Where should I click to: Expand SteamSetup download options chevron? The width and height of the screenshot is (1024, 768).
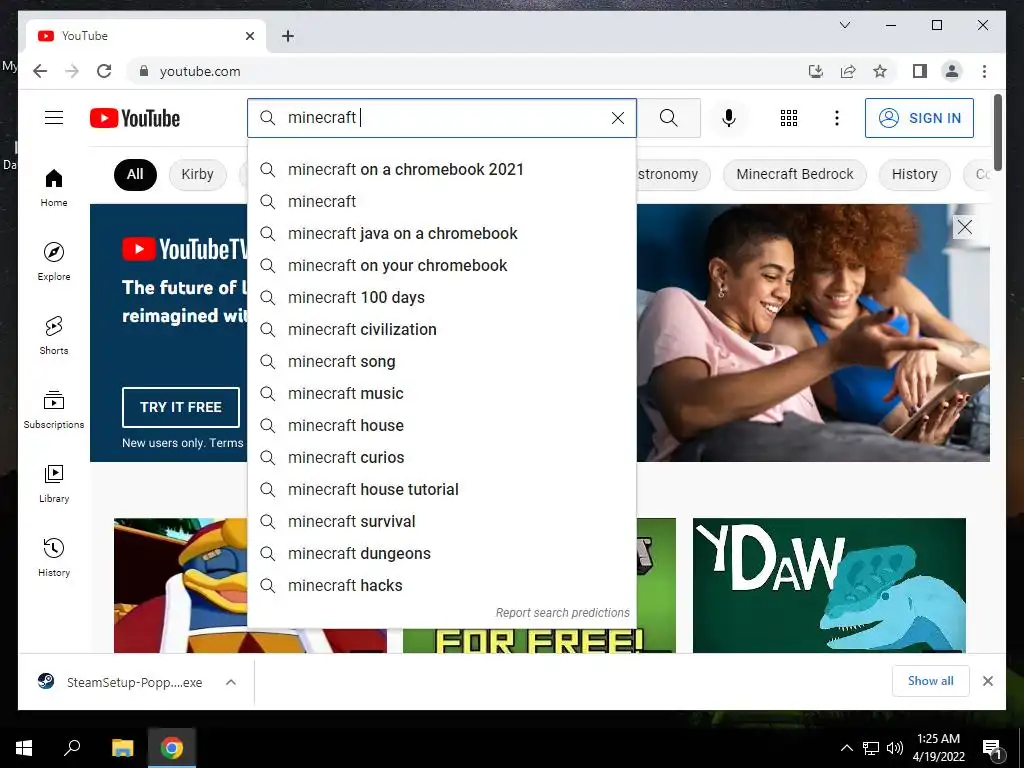tap(231, 682)
